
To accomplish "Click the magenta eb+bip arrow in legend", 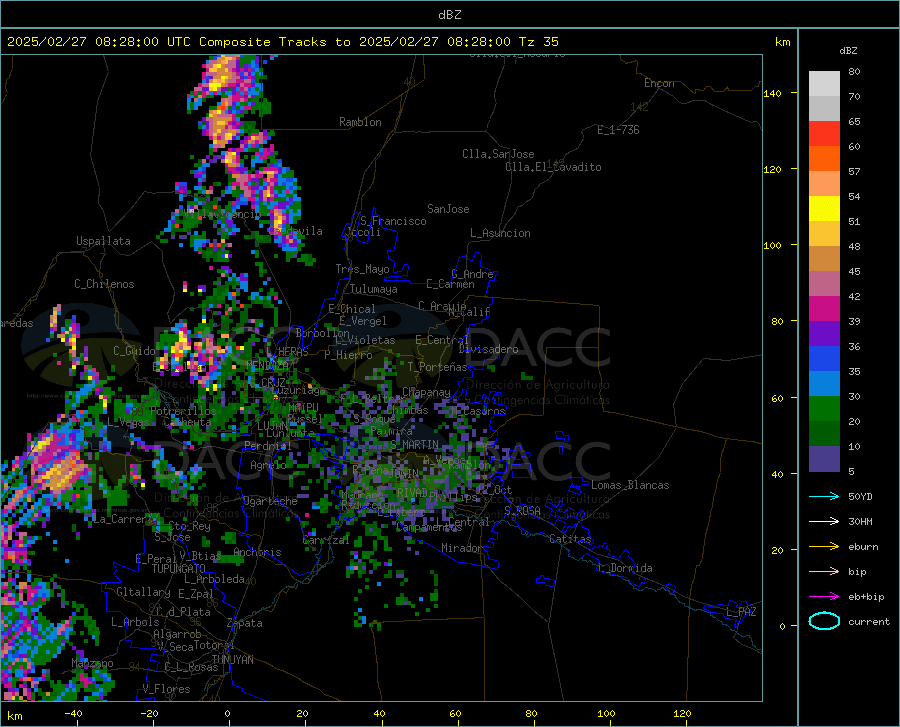I will (824, 596).
